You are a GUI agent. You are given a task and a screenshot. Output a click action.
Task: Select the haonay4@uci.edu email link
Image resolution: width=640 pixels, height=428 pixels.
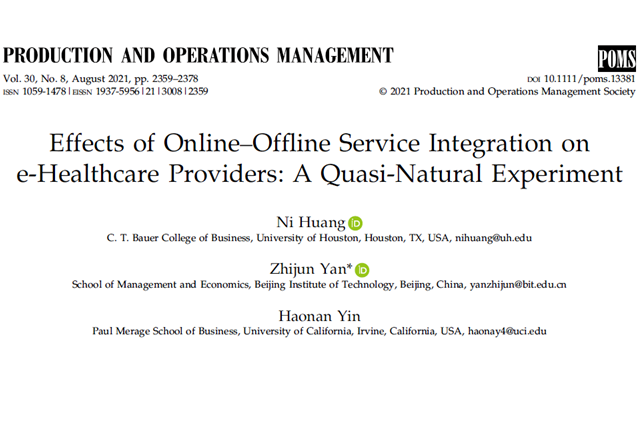point(508,331)
